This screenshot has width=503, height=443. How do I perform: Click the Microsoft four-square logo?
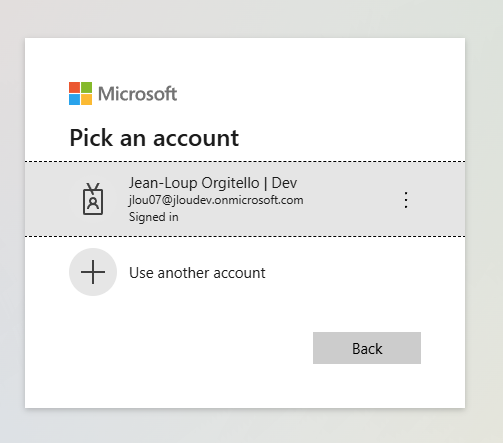pyautogui.click(x=80, y=93)
